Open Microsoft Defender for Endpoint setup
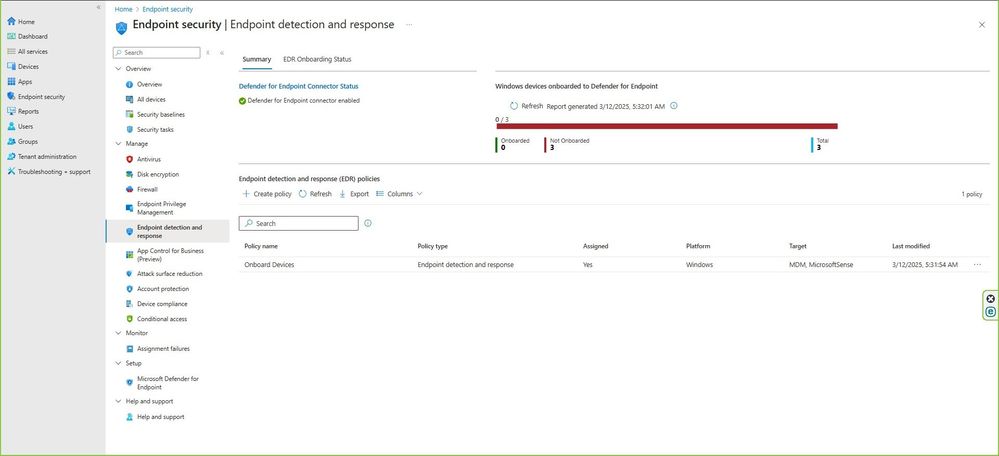The width and height of the screenshot is (999, 456). click(162, 383)
